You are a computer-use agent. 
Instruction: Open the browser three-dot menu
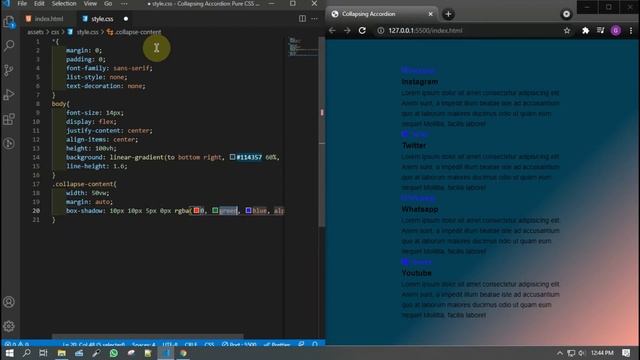(x=631, y=31)
